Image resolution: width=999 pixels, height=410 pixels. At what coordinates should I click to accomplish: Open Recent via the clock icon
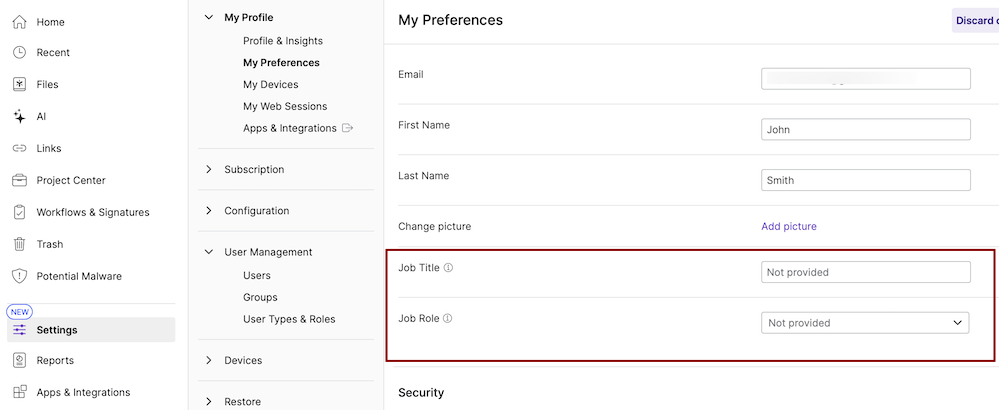pyautogui.click(x=19, y=53)
